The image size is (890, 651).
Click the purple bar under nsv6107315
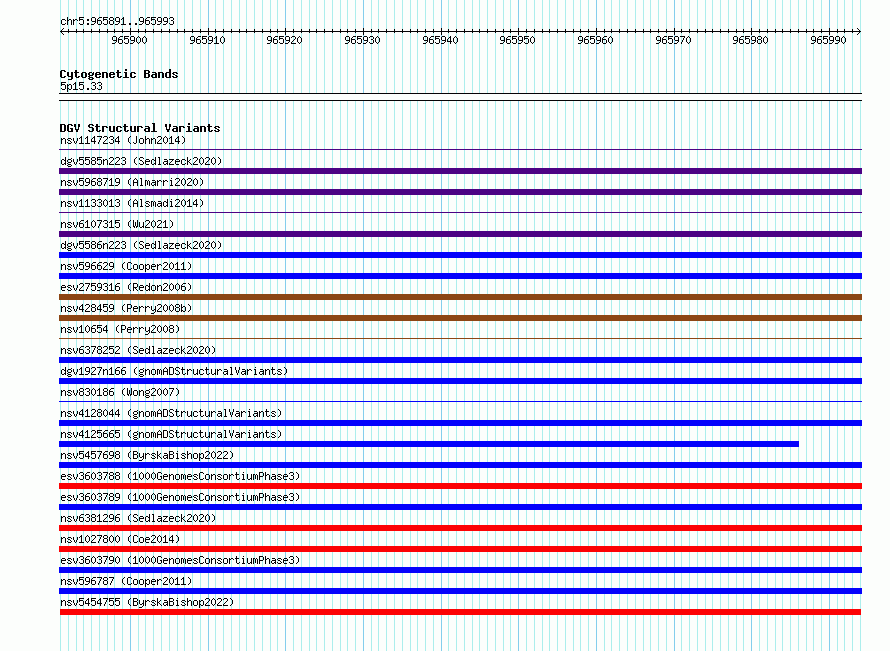point(460,234)
